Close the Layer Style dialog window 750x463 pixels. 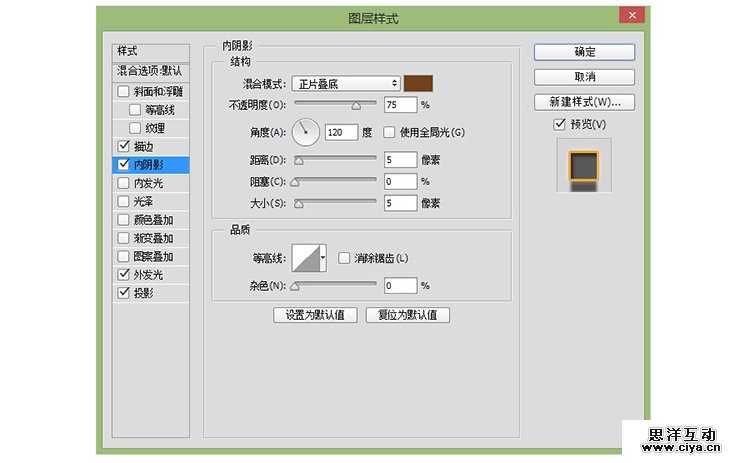[x=631, y=17]
